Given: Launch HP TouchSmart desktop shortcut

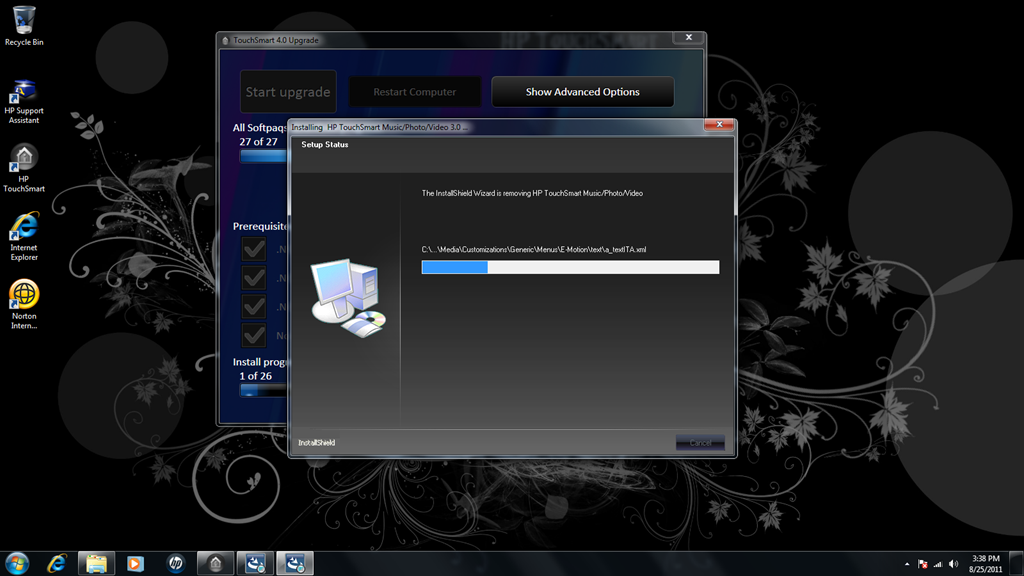Looking at the screenshot, I should tap(24, 168).
